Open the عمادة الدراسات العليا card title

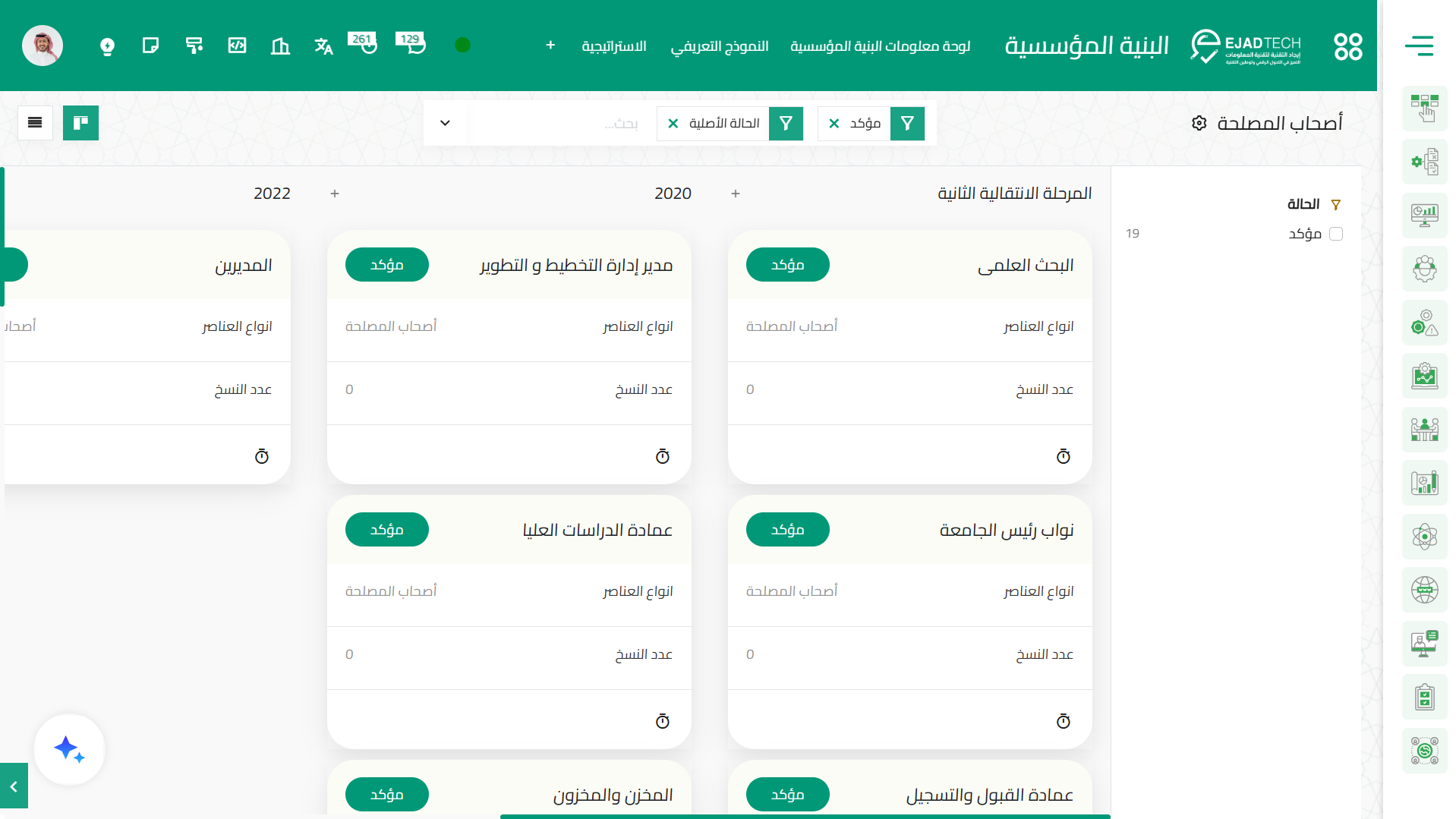(597, 530)
